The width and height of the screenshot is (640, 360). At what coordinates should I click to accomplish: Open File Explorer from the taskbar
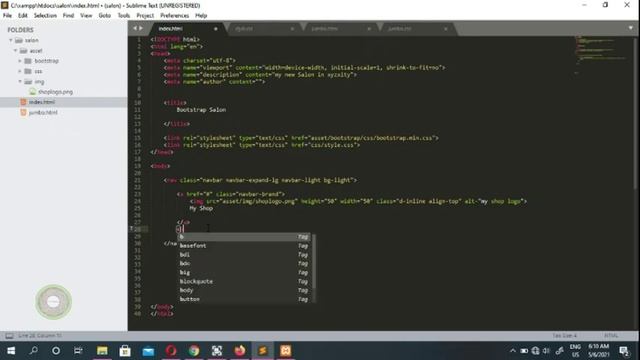[x=102, y=351]
